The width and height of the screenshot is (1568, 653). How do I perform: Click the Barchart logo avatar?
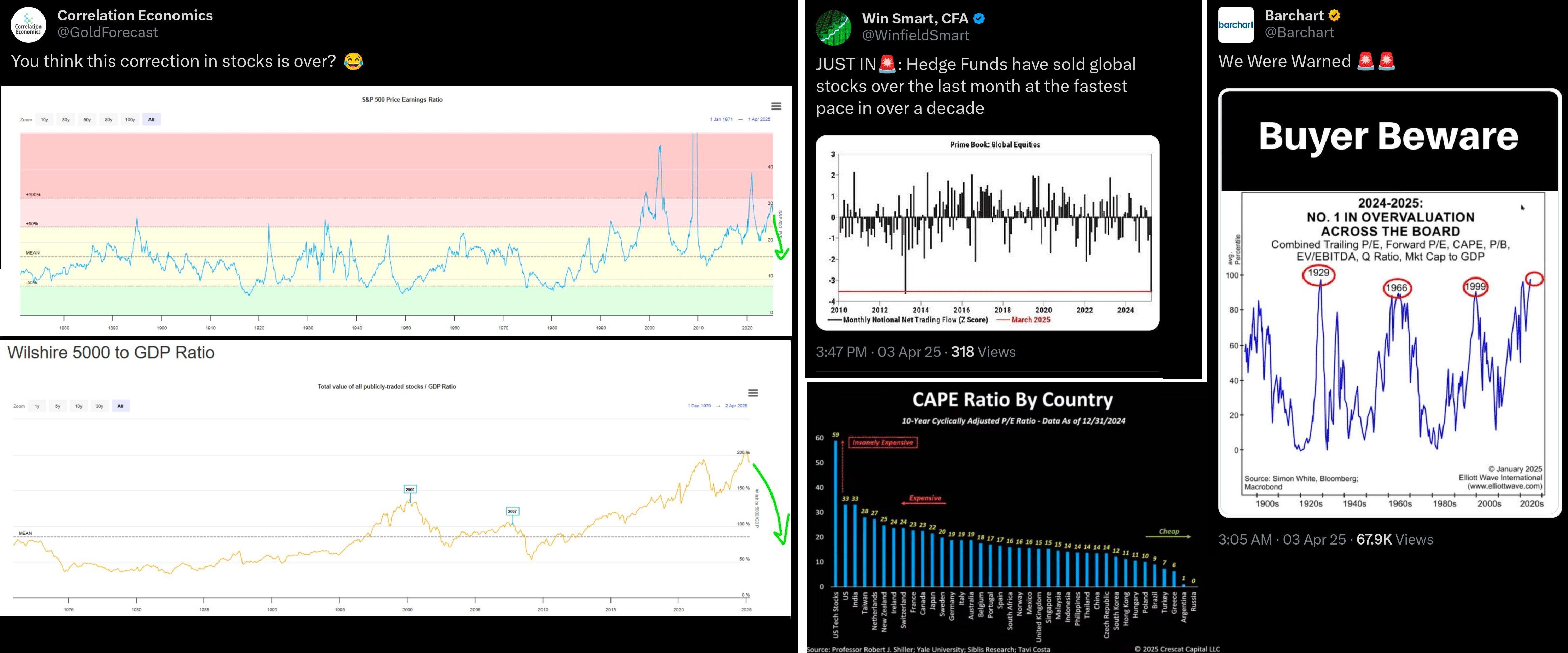tap(1236, 26)
